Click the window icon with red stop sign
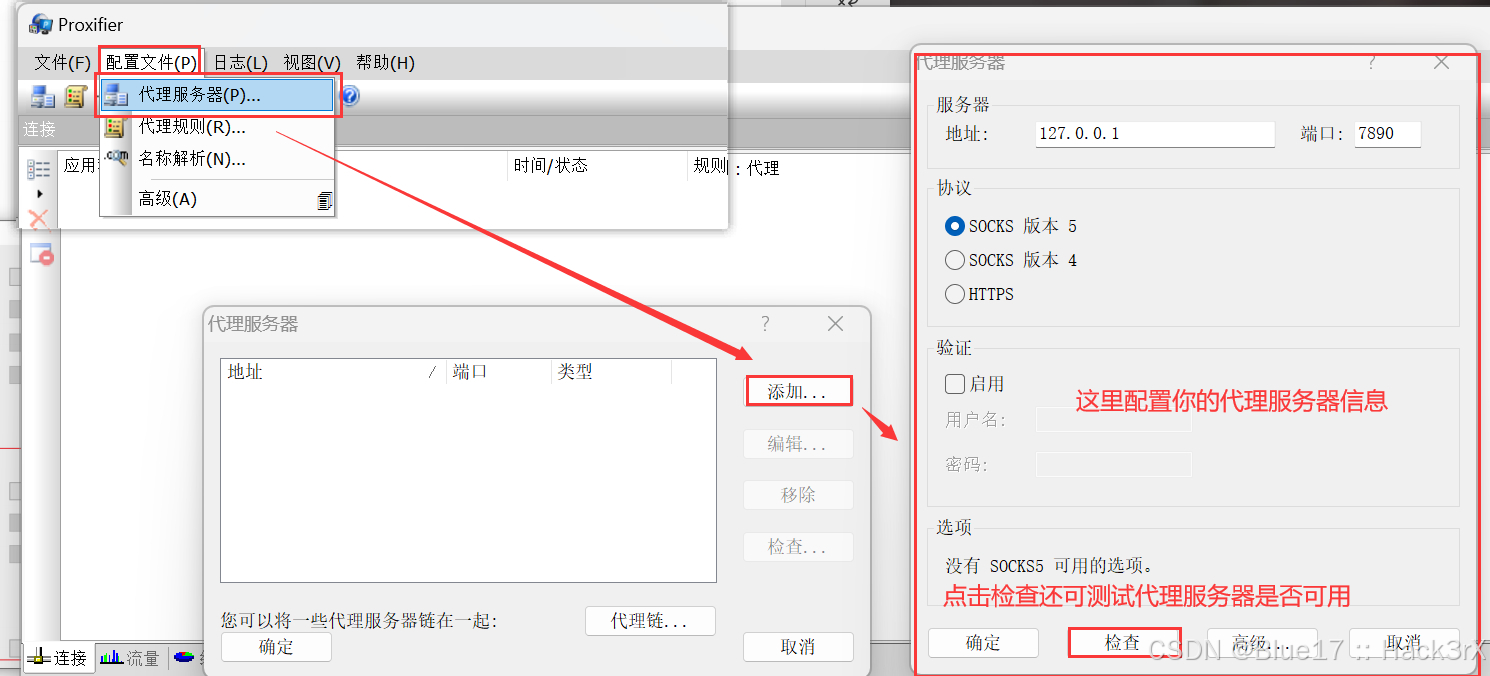 pos(41,254)
